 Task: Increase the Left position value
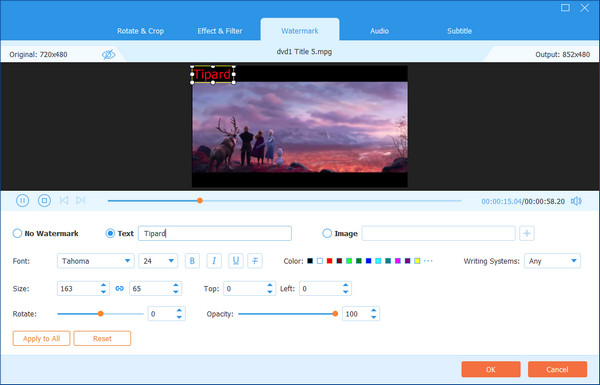(345, 285)
